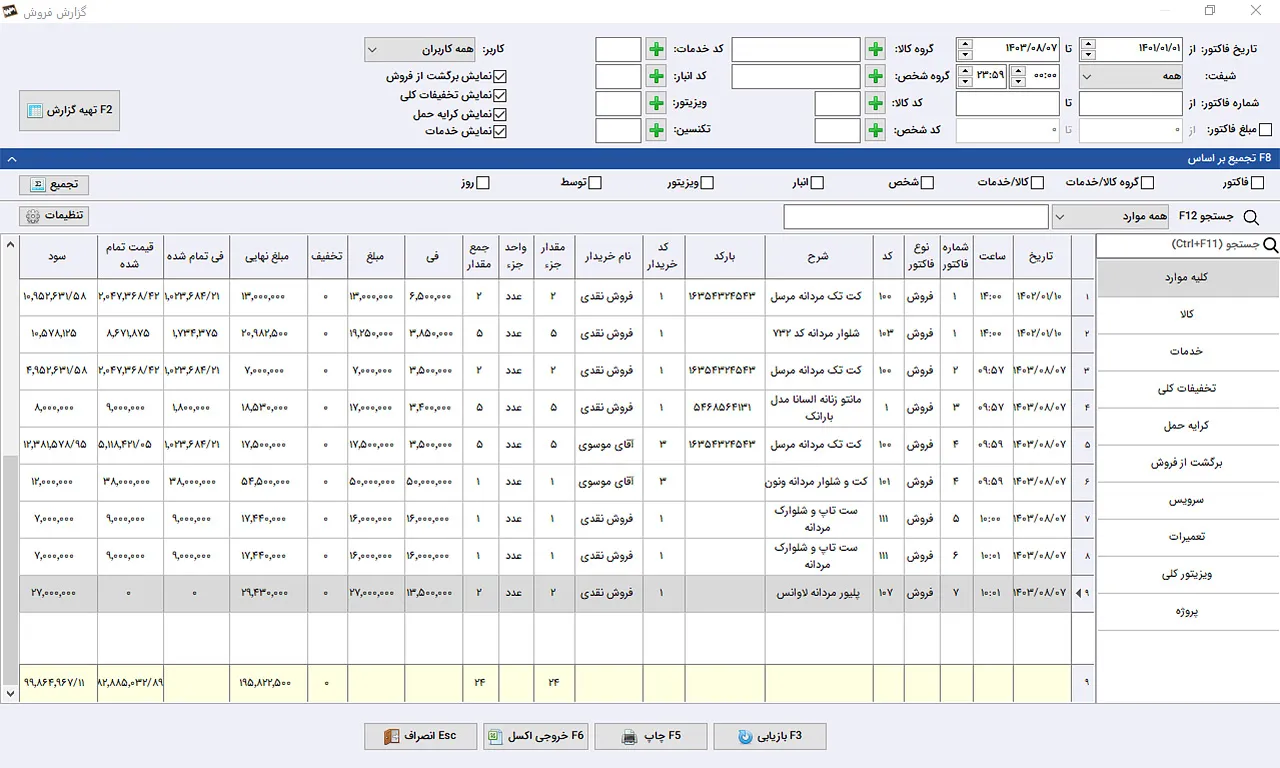
Task: Check the شخص grouping checkbox
Action: pos(927,183)
